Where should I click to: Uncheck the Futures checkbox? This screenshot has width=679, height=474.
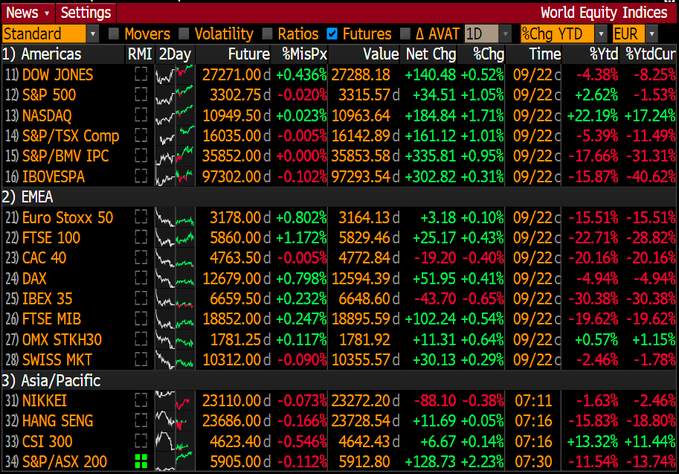point(332,34)
